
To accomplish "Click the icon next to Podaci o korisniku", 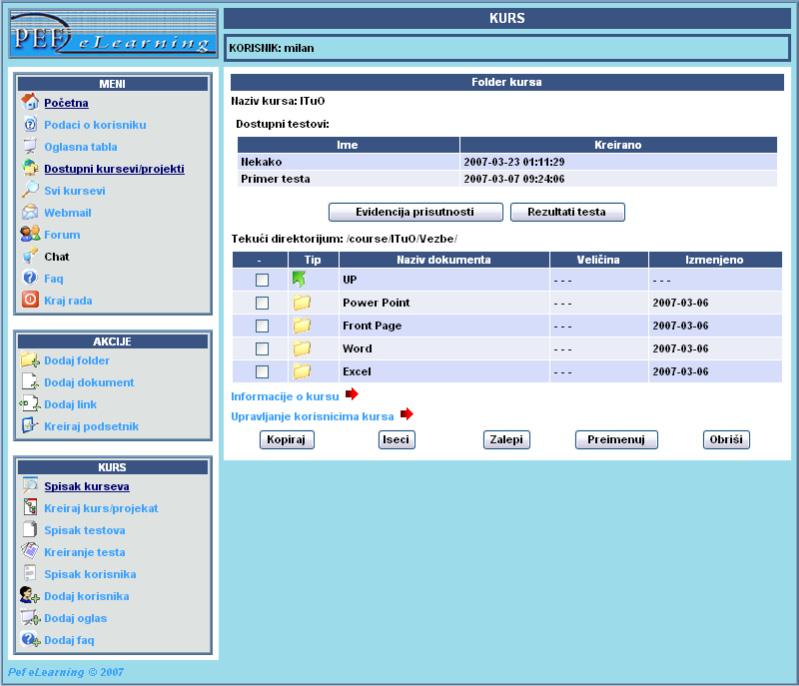I will [x=30, y=124].
